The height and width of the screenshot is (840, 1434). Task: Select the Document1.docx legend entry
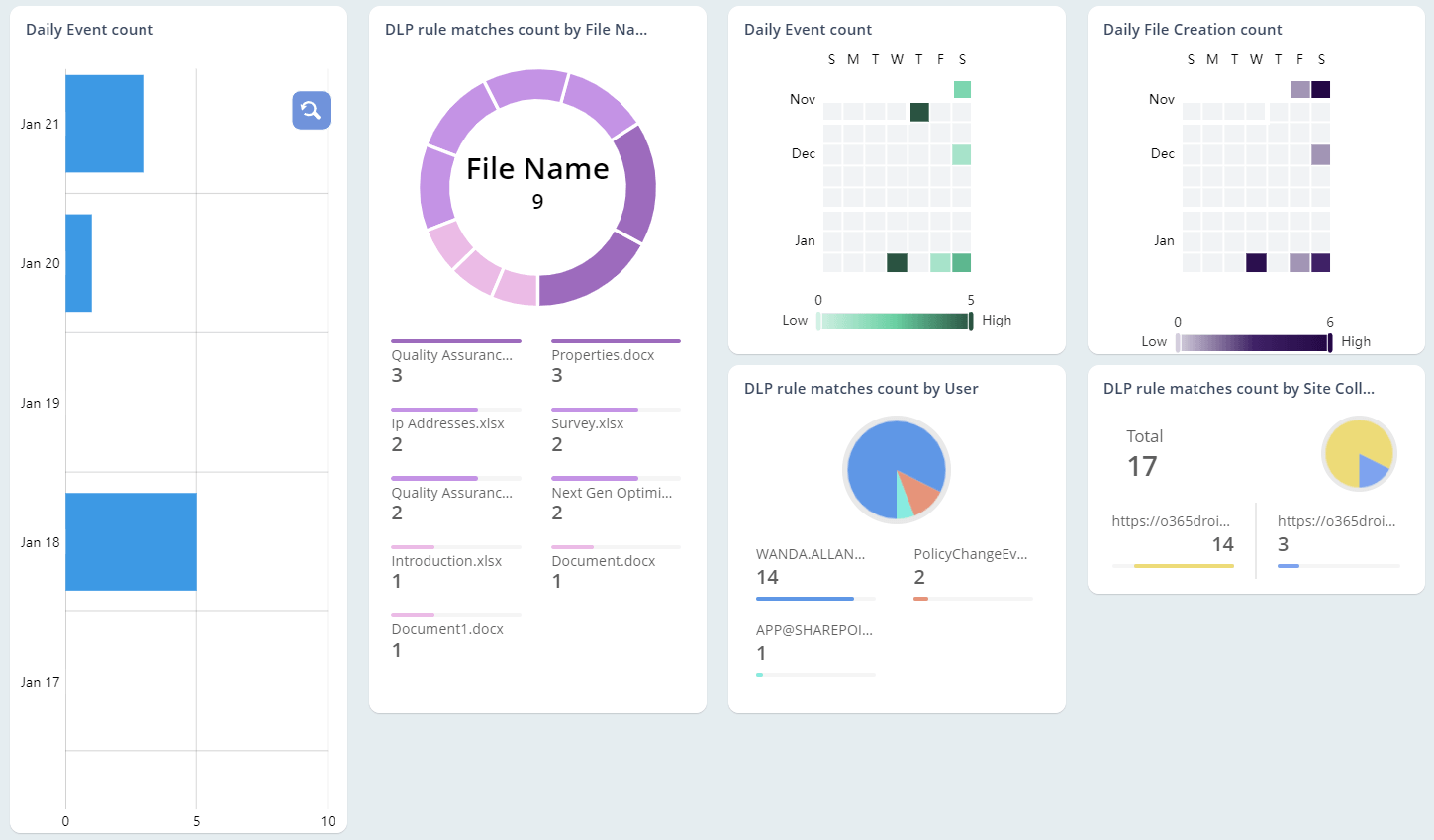(x=448, y=629)
